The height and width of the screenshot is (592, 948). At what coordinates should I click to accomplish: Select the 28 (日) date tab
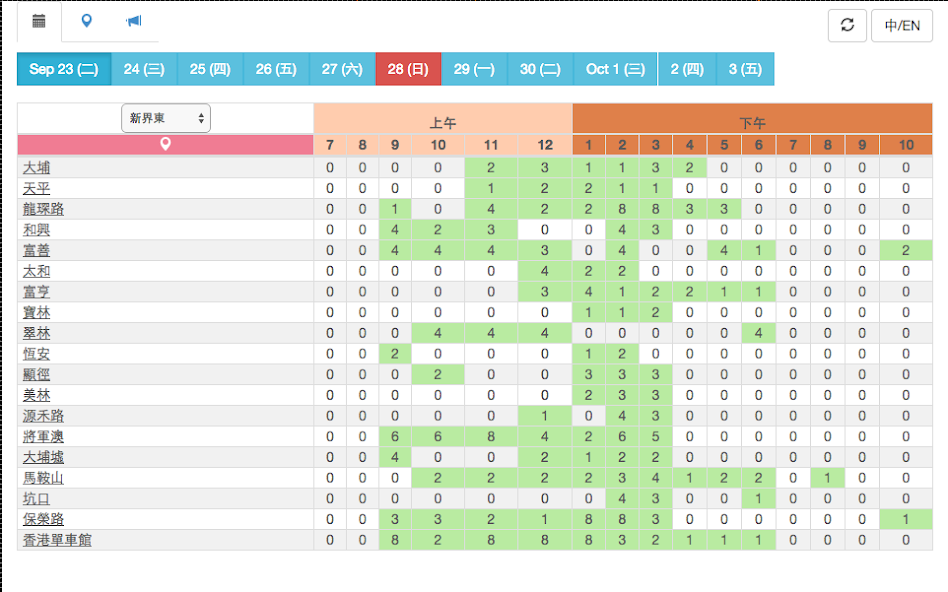click(x=408, y=69)
